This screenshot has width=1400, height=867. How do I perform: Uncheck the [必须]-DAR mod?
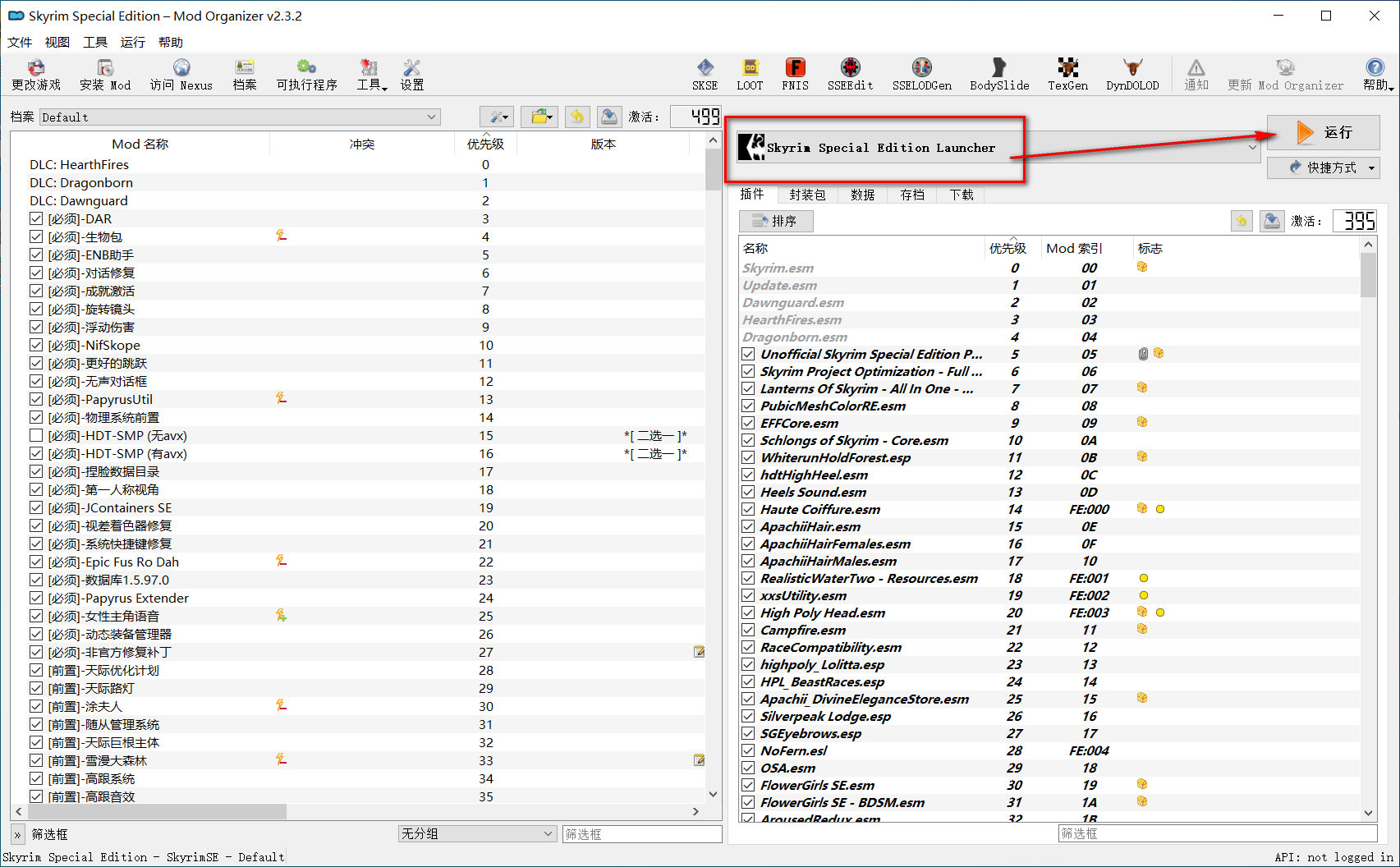36,218
